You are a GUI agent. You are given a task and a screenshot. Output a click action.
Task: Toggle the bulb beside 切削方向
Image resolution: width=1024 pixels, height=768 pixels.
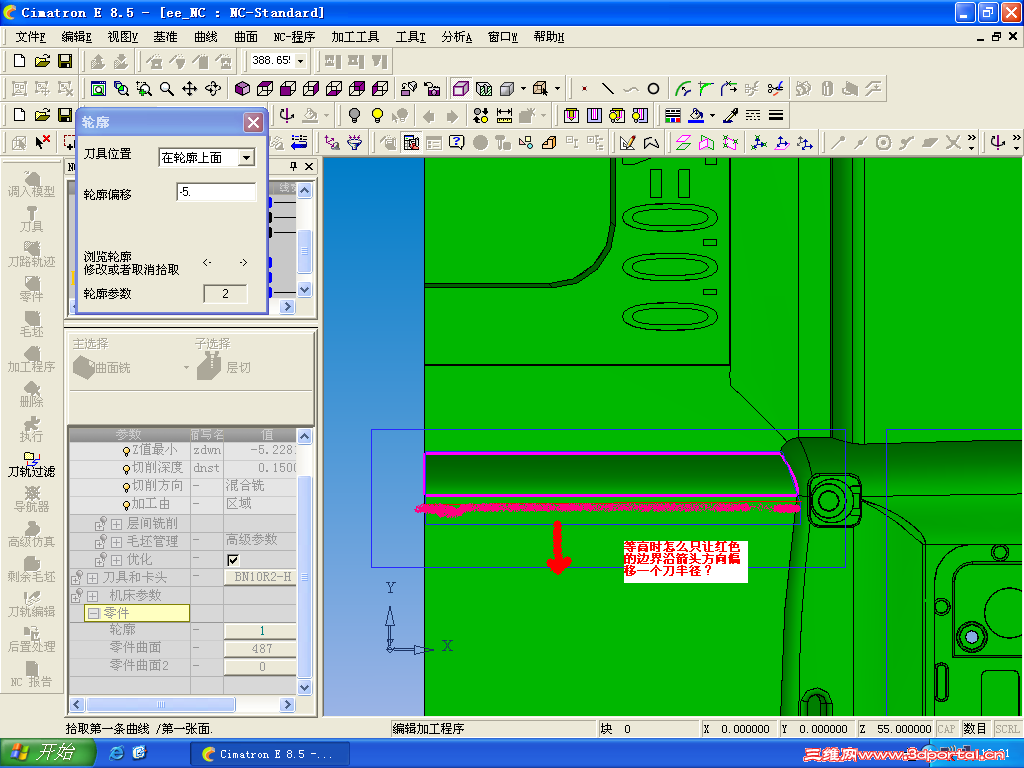tap(126, 487)
